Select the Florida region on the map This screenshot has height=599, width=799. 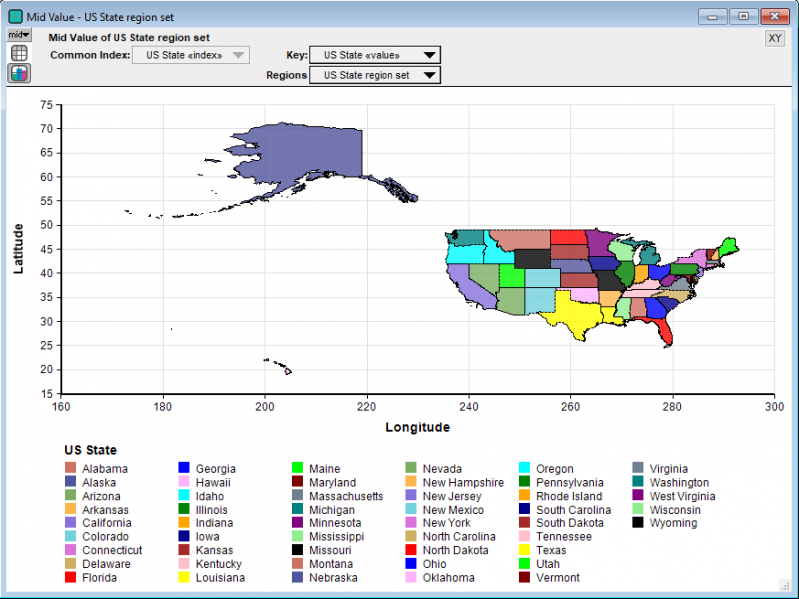(663, 331)
